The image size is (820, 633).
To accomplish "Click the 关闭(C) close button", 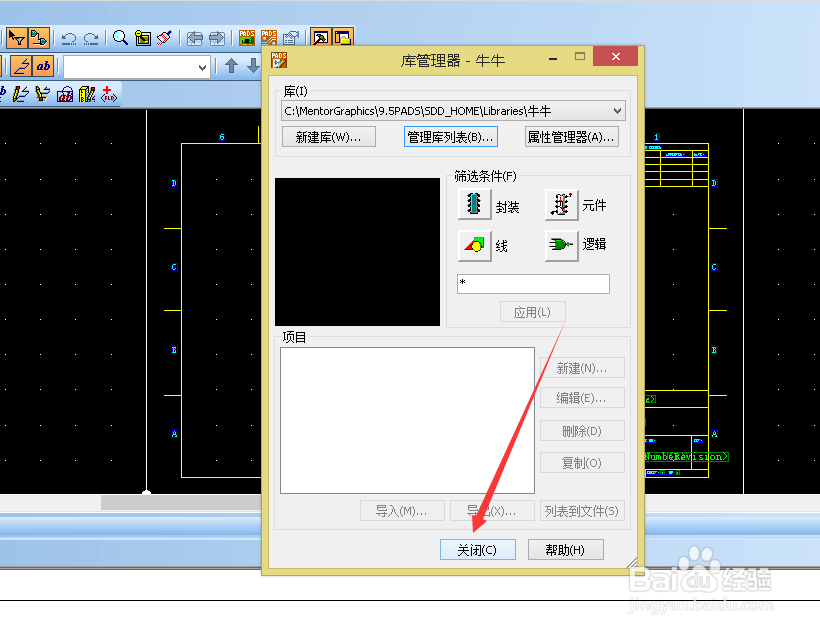I will (x=477, y=550).
